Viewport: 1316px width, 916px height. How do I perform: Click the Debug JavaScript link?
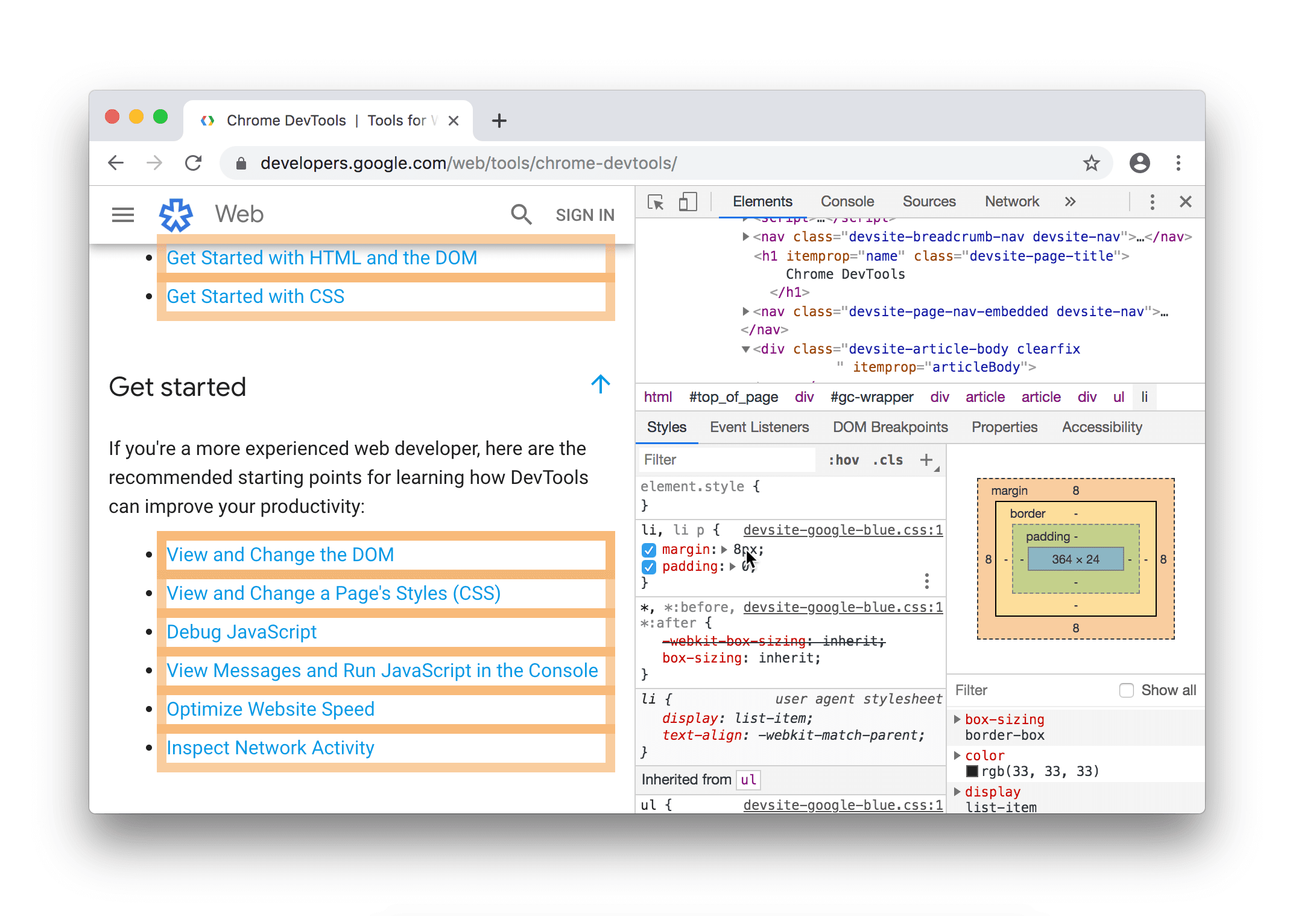point(241,630)
